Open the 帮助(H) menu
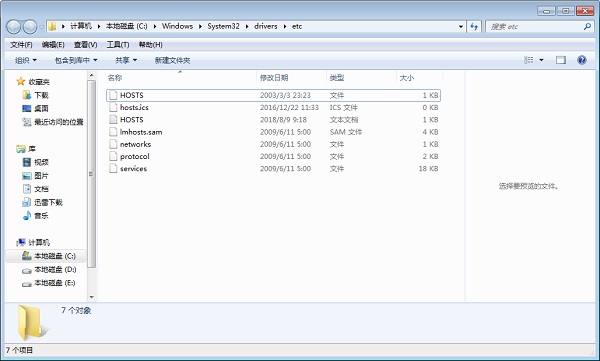 pyautogui.click(x=150, y=45)
